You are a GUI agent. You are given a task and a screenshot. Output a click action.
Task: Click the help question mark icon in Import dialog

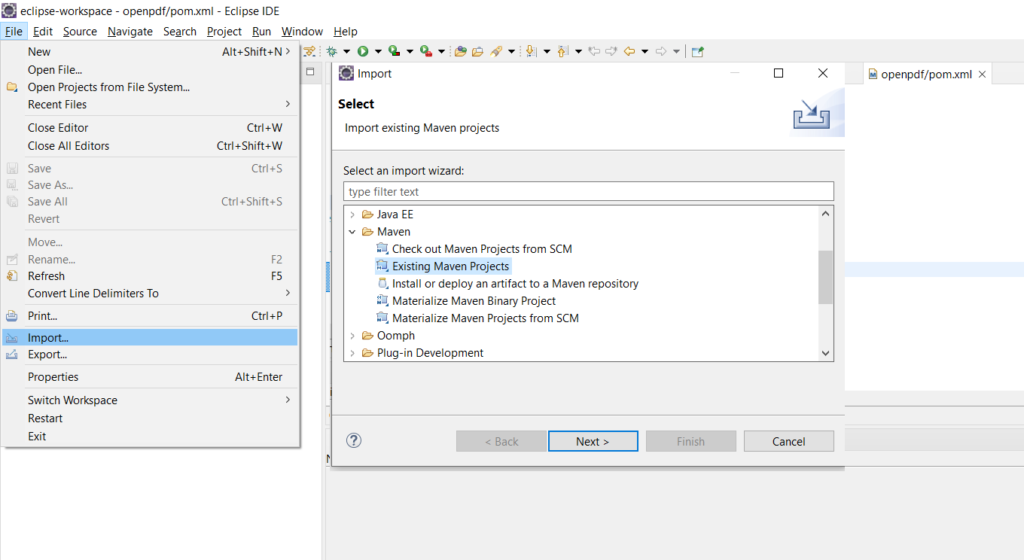(x=353, y=441)
